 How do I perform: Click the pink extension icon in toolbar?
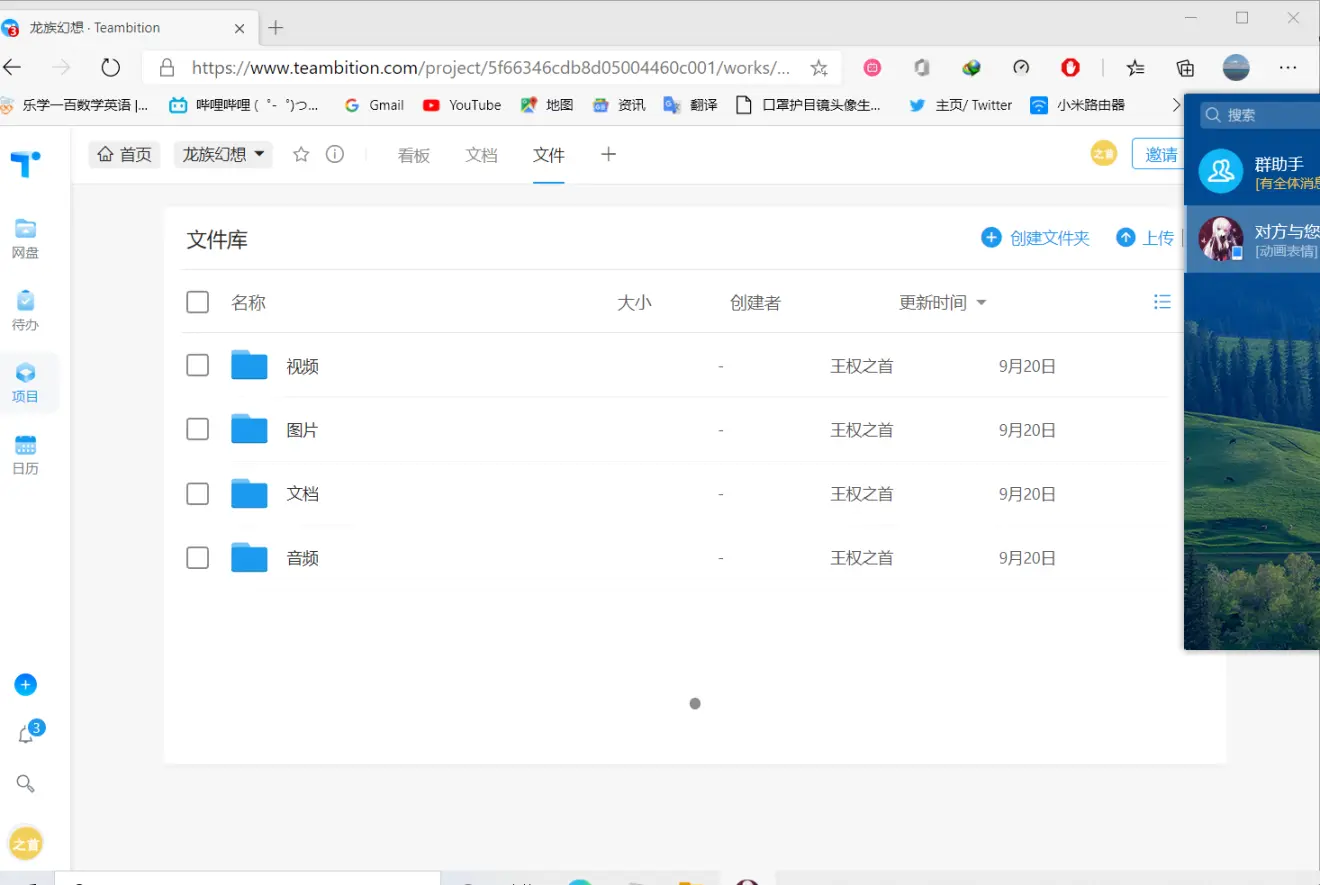[x=873, y=68]
